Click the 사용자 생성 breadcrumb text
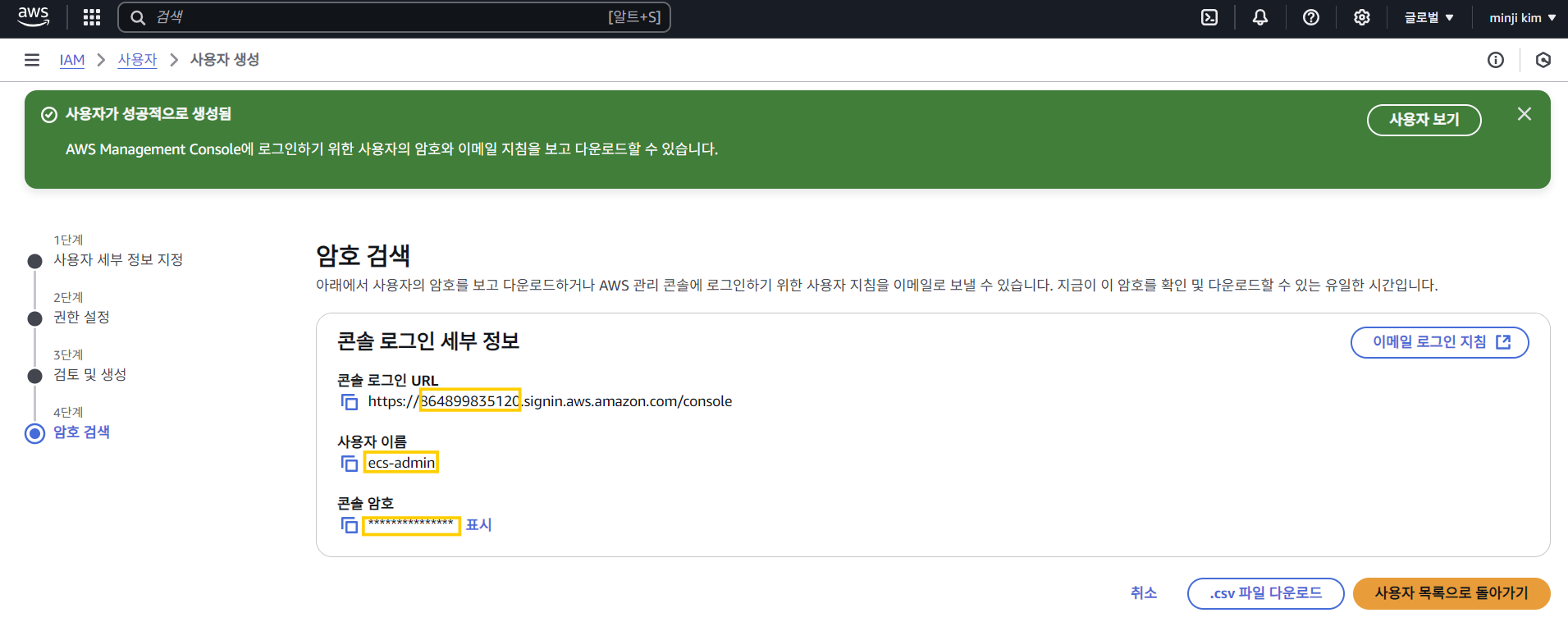The image size is (1568, 622). tap(225, 60)
